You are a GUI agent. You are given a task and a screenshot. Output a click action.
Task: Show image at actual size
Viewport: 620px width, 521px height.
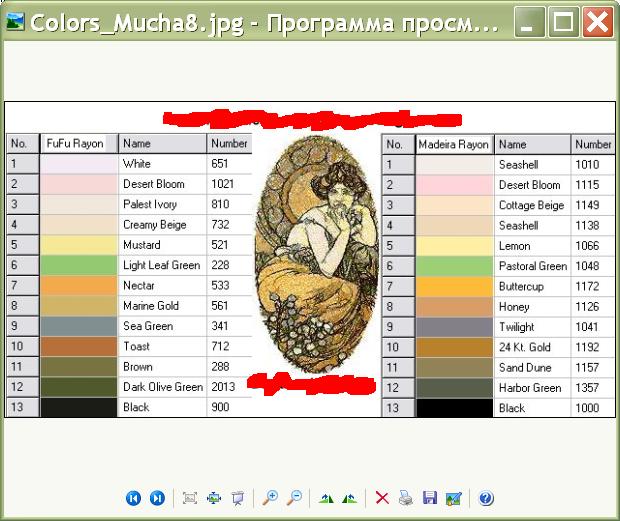[214, 498]
